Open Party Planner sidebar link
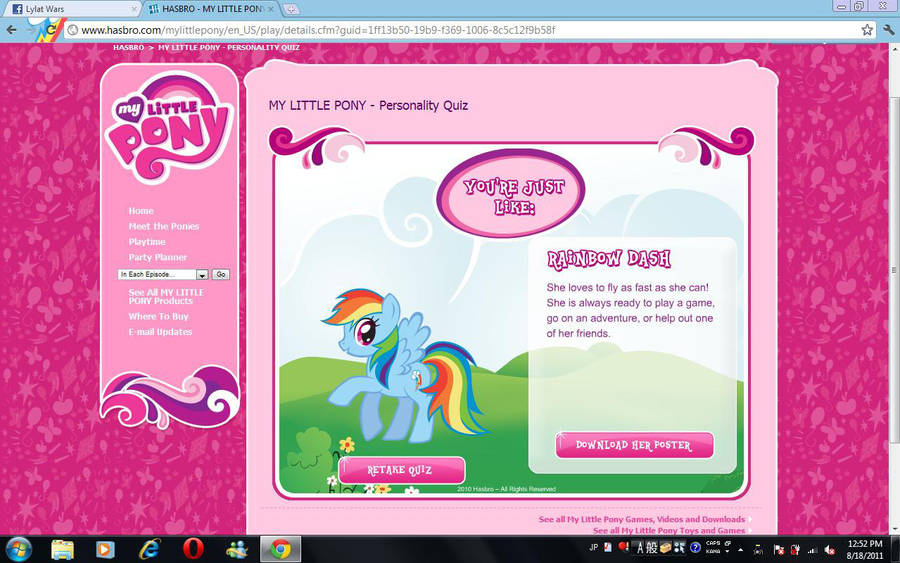This screenshot has height=563, width=900. pyautogui.click(x=158, y=257)
